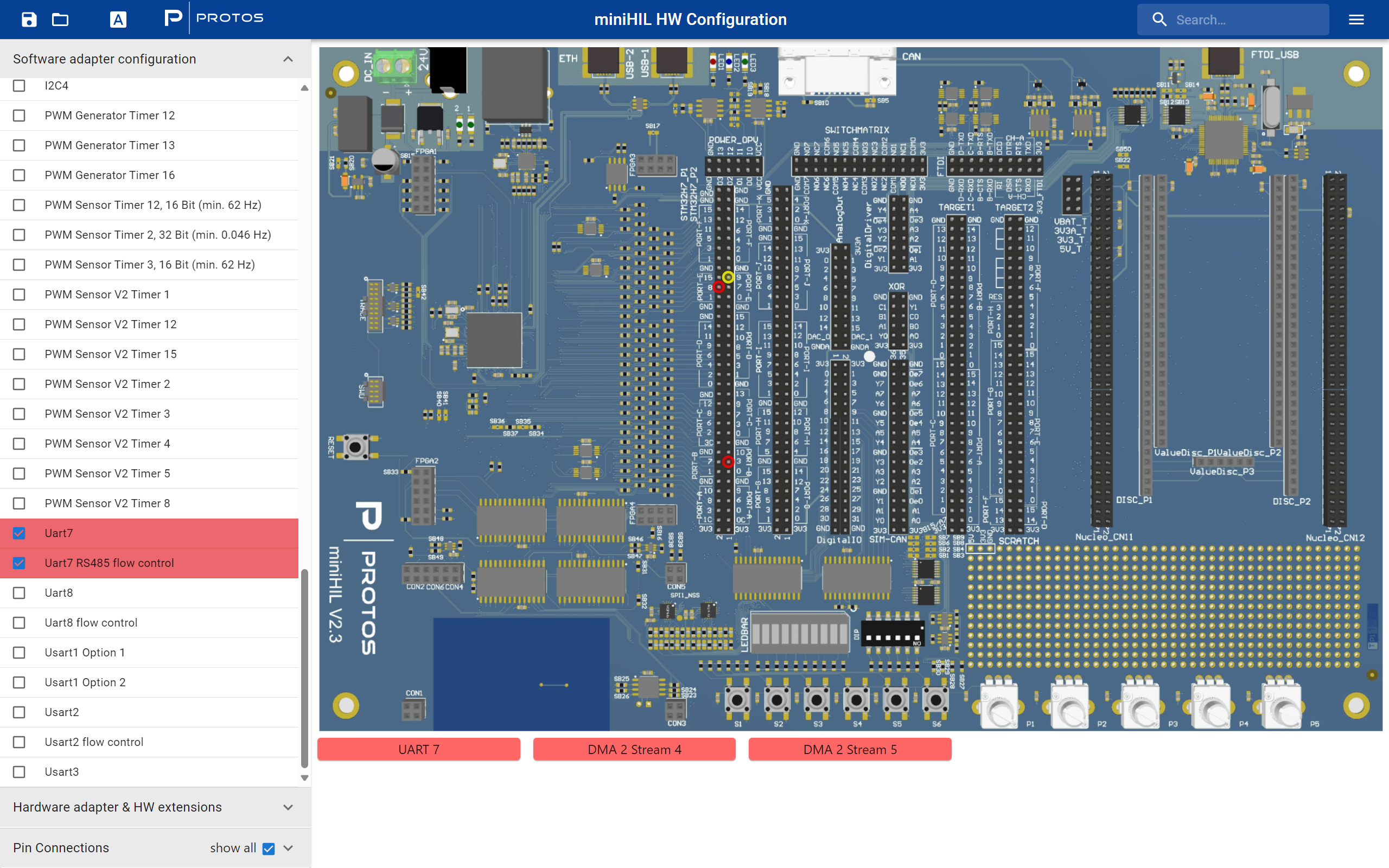Click potentiometer P3 on board
Viewport: 1389px width, 868px height.
[x=1142, y=704]
